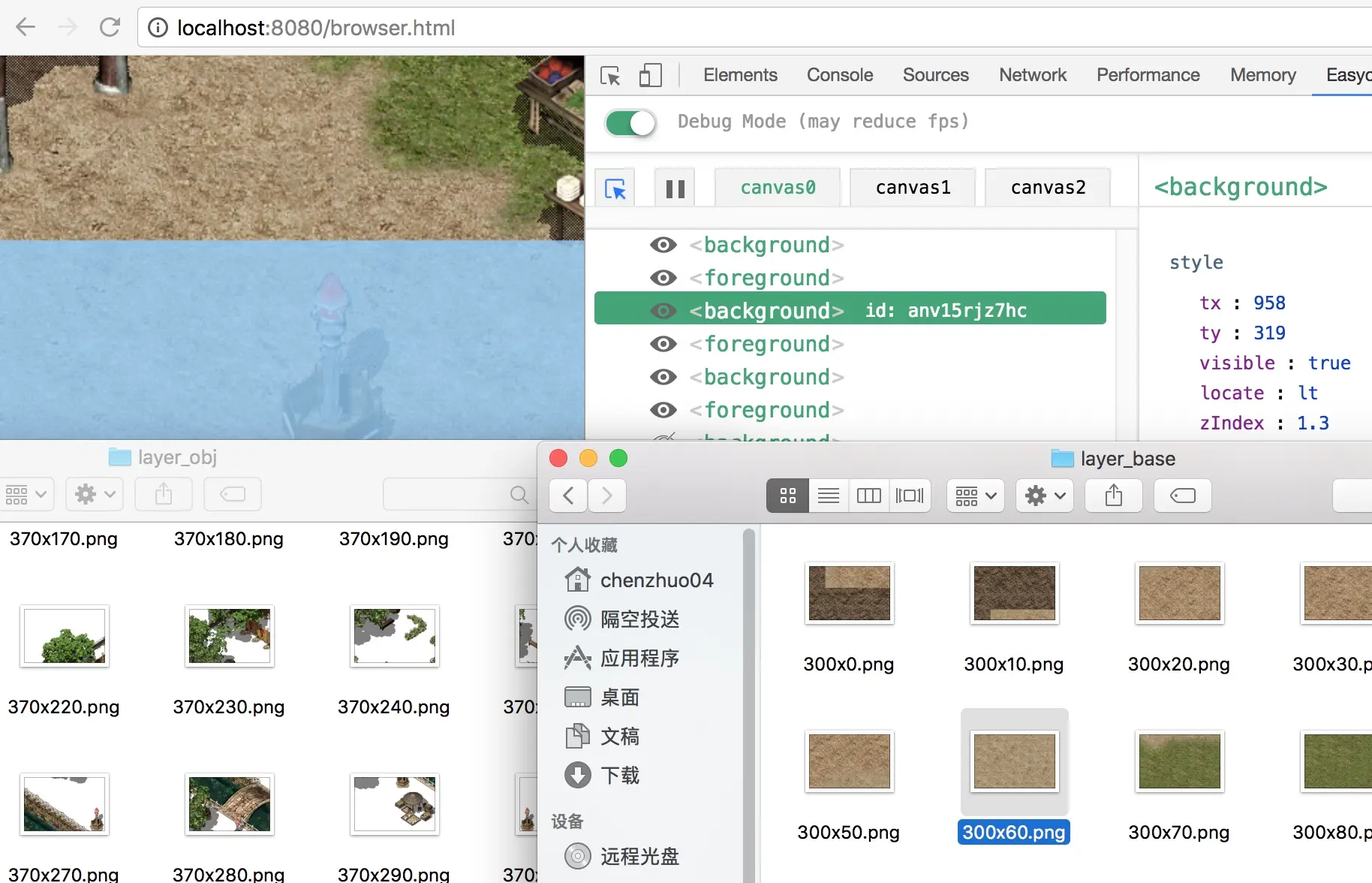Pause rendering with the pause button
This screenshot has height=883, width=1372.
tap(675, 188)
